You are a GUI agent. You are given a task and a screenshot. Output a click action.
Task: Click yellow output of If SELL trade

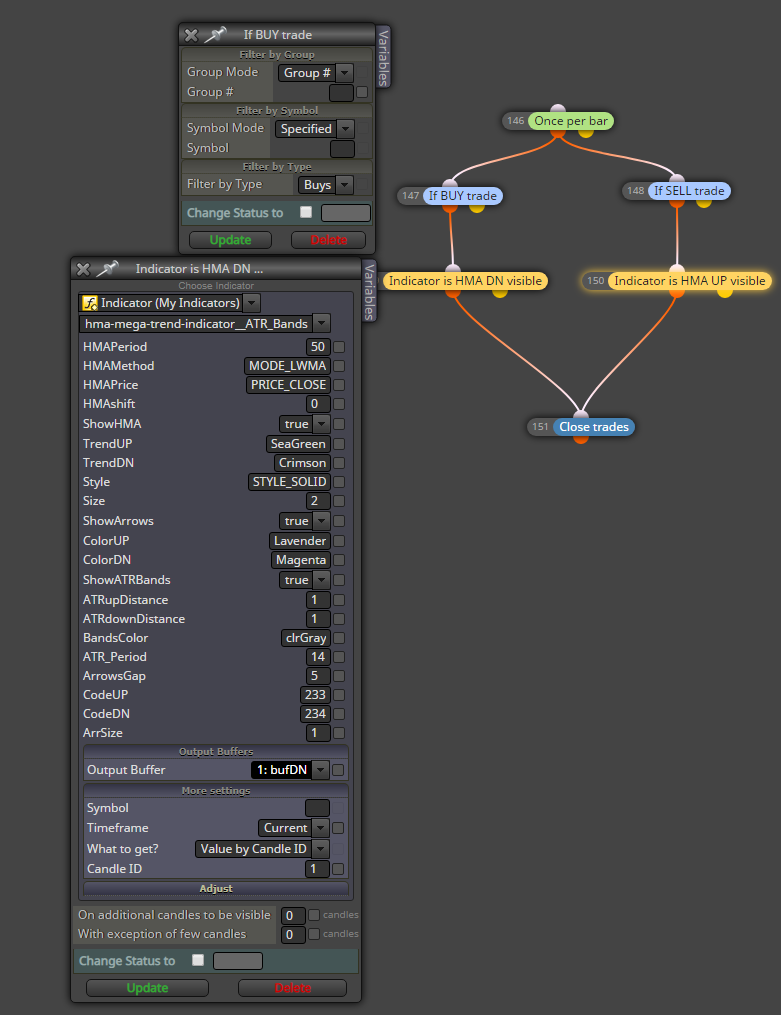[x=704, y=203]
